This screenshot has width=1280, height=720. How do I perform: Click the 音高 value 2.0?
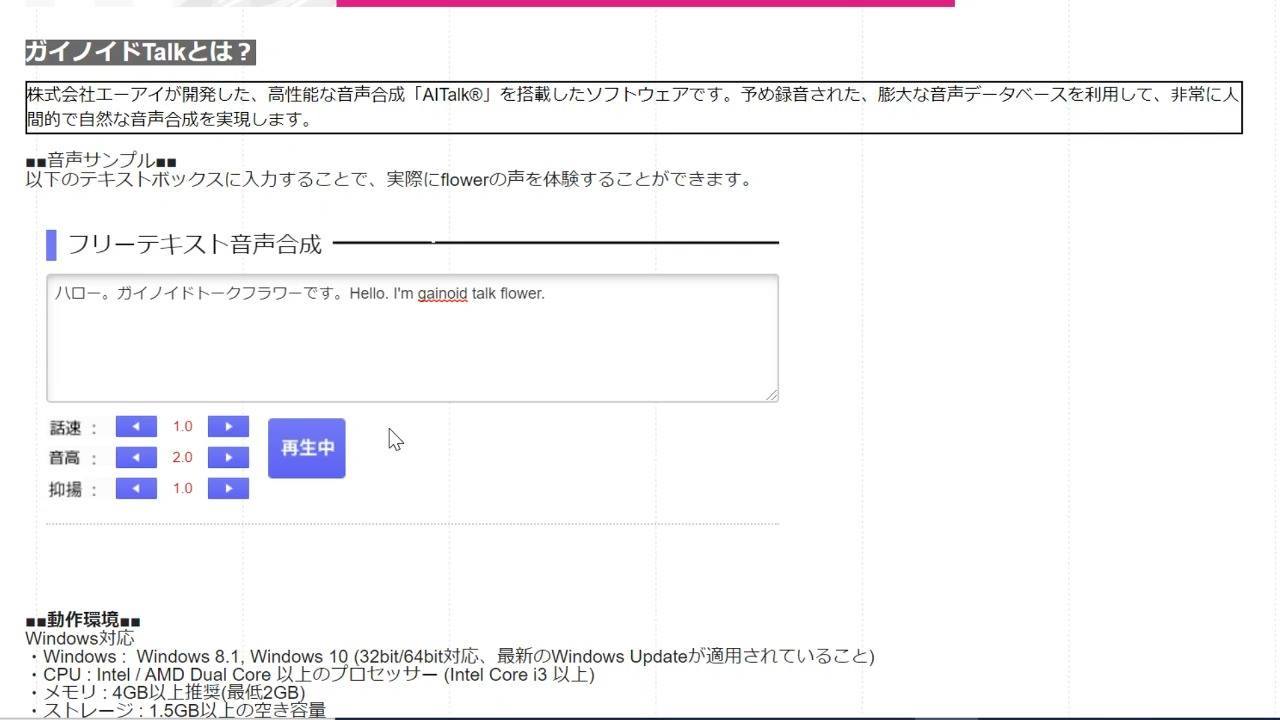click(182, 458)
